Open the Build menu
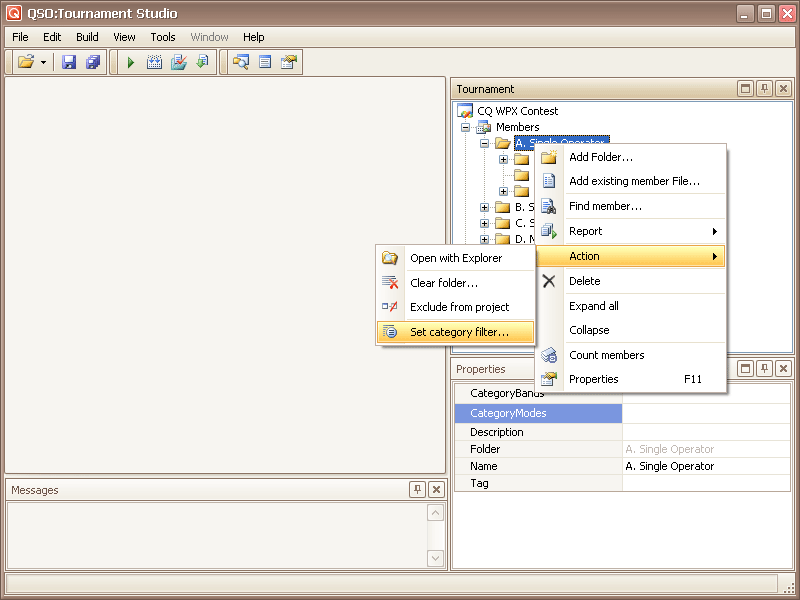 pyautogui.click(x=87, y=37)
